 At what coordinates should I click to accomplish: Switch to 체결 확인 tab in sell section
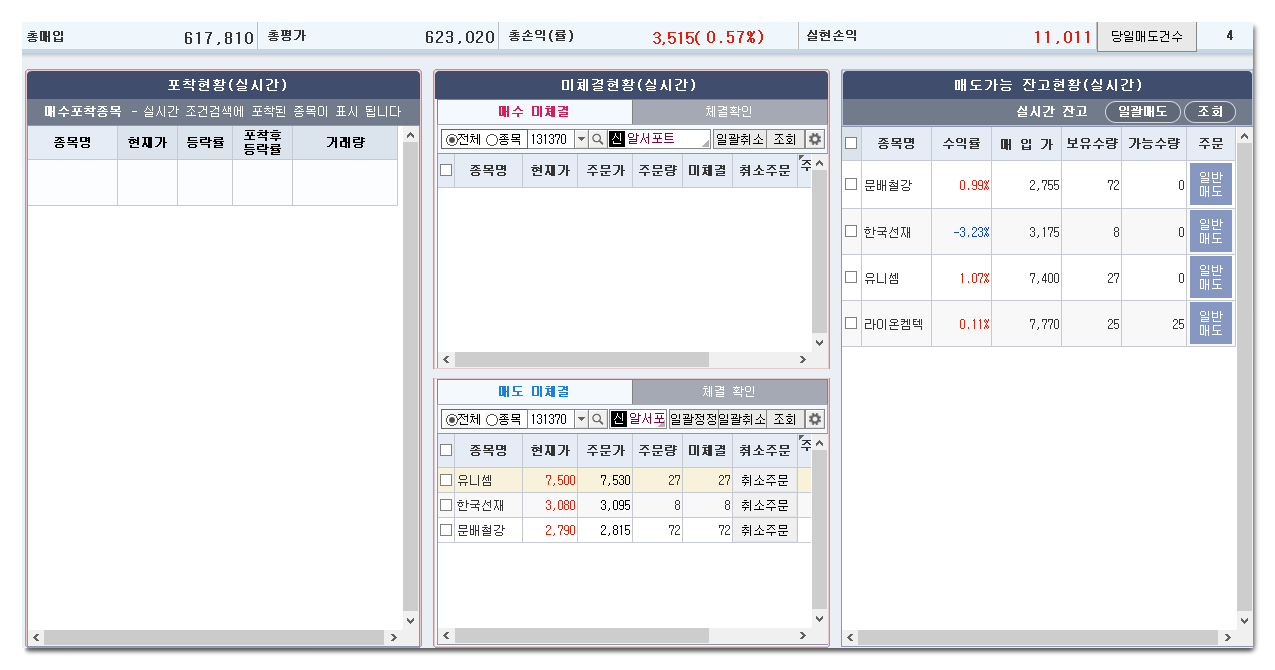729,391
